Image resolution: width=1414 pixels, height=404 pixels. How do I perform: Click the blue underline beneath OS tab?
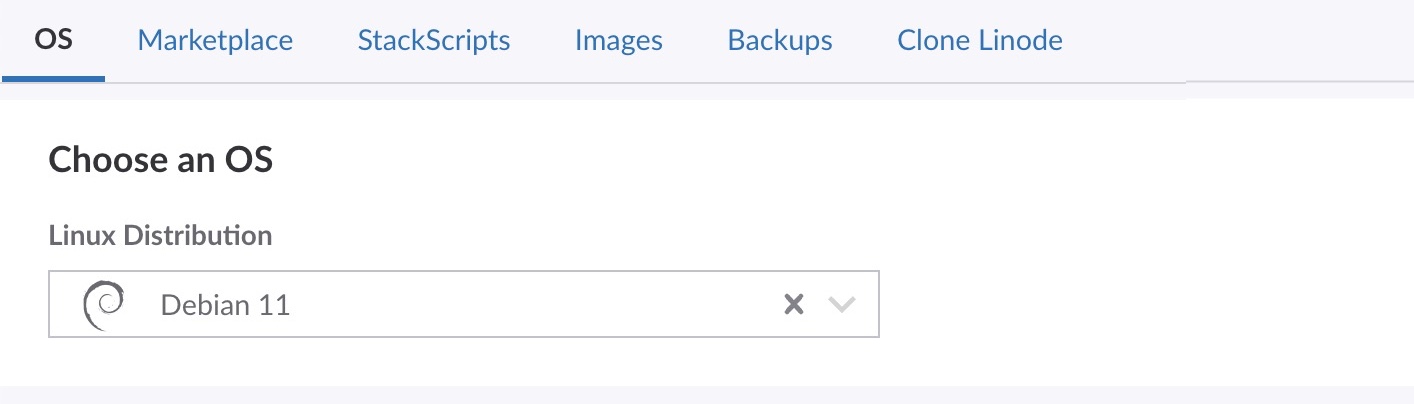(53, 79)
